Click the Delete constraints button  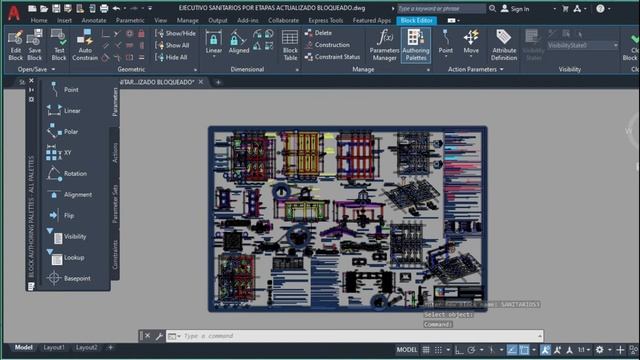tap(318, 33)
